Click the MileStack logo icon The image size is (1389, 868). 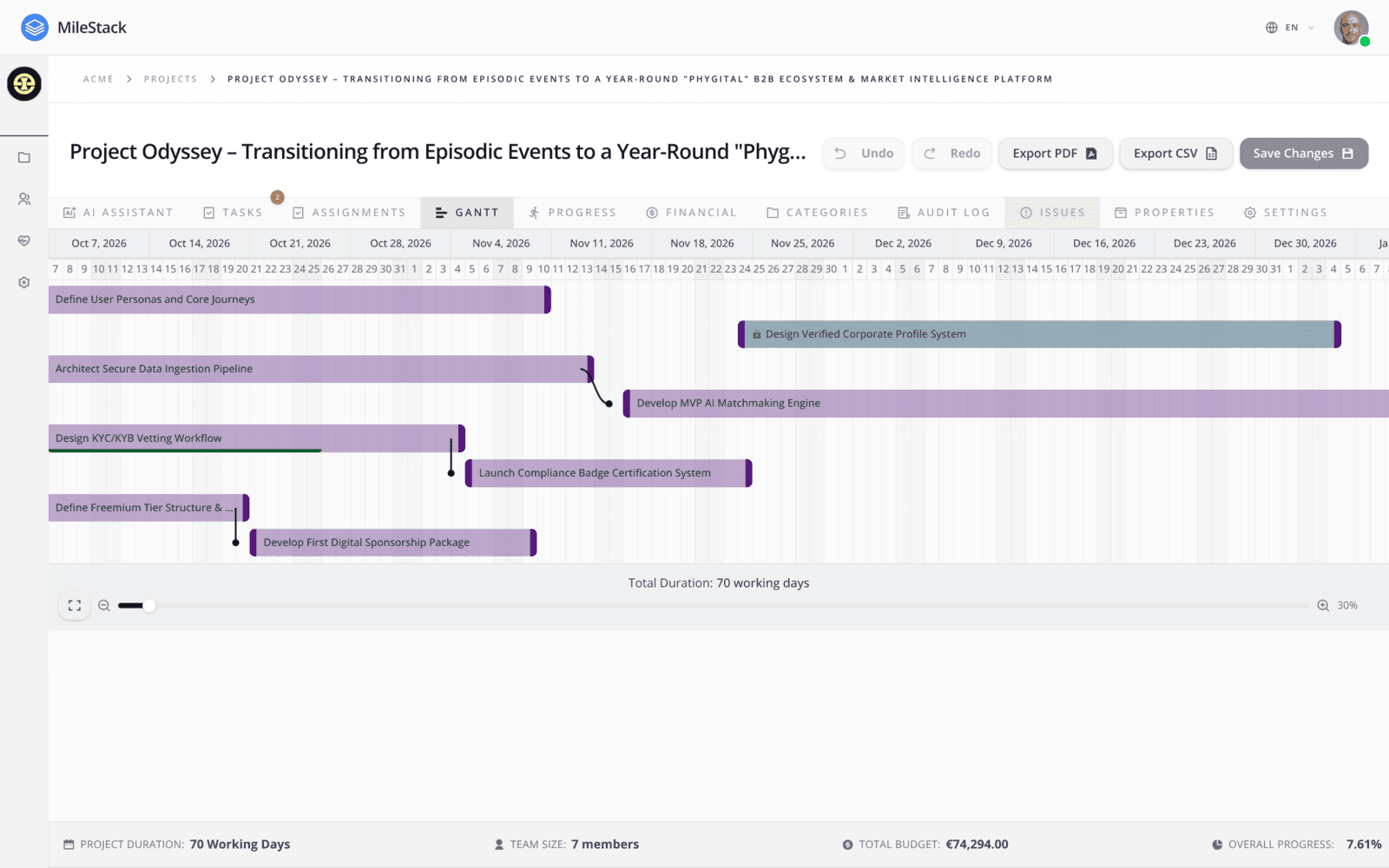point(35,28)
